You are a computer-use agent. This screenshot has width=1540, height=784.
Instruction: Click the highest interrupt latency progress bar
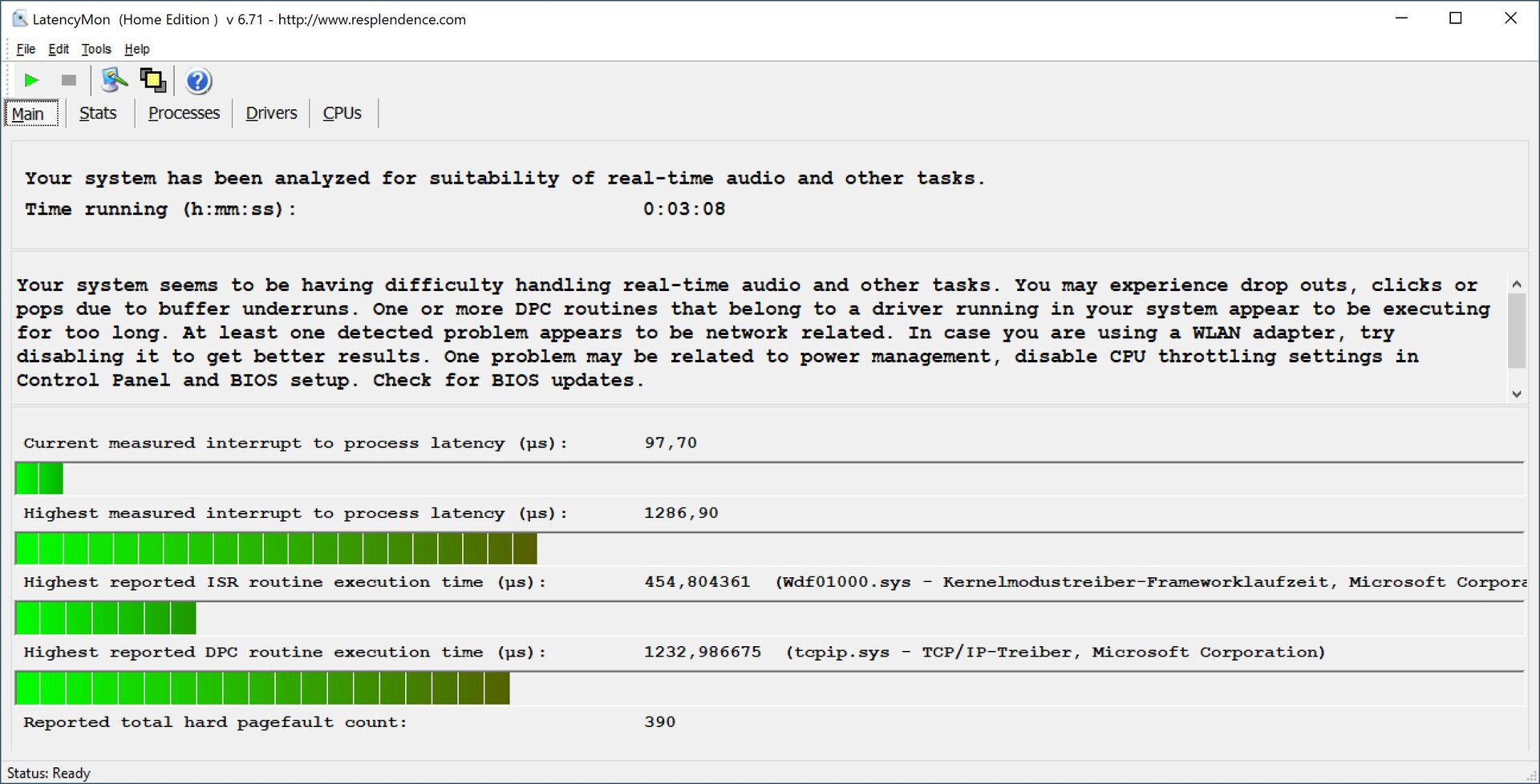[x=769, y=549]
